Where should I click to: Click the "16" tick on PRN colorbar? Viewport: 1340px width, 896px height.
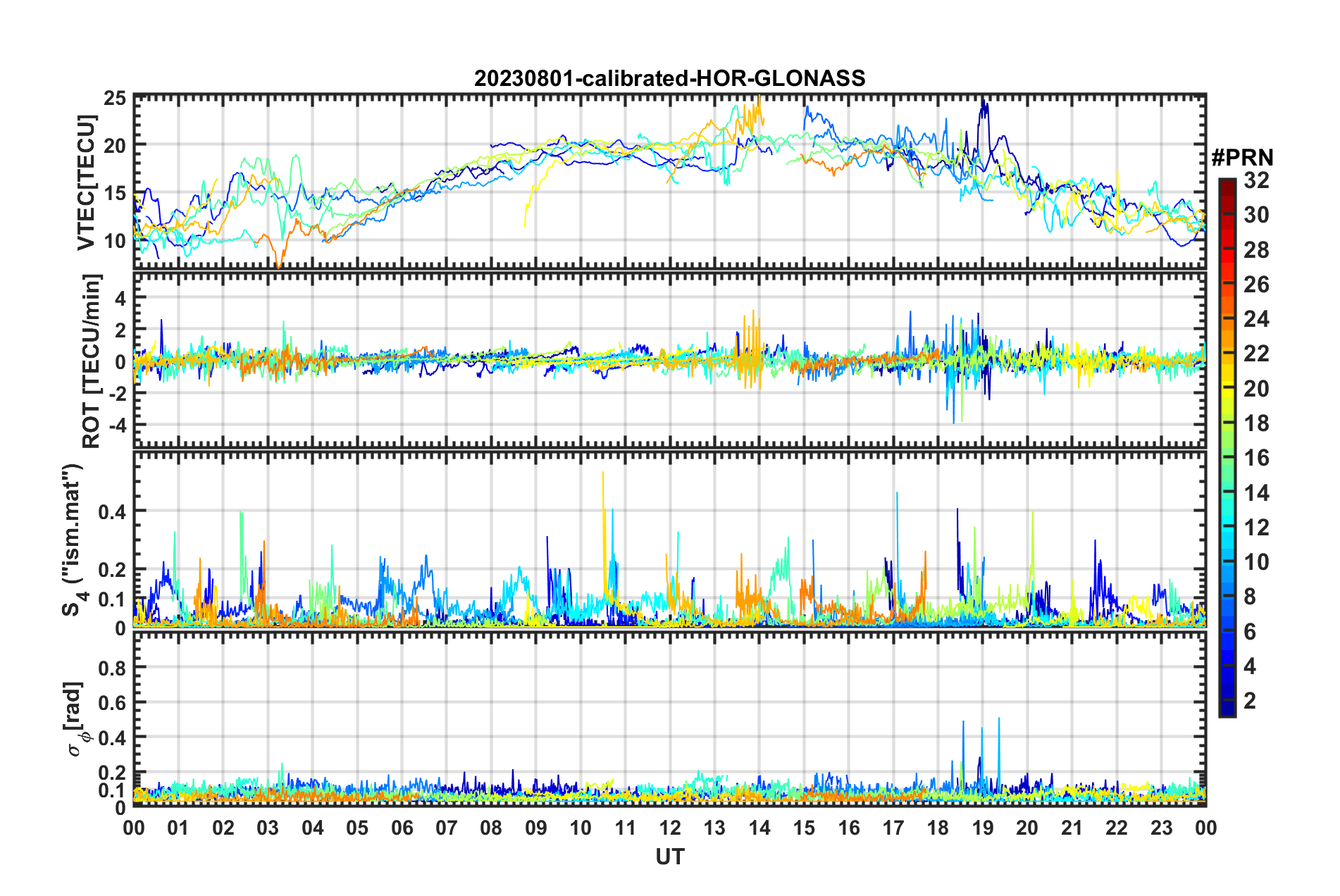1256,458
